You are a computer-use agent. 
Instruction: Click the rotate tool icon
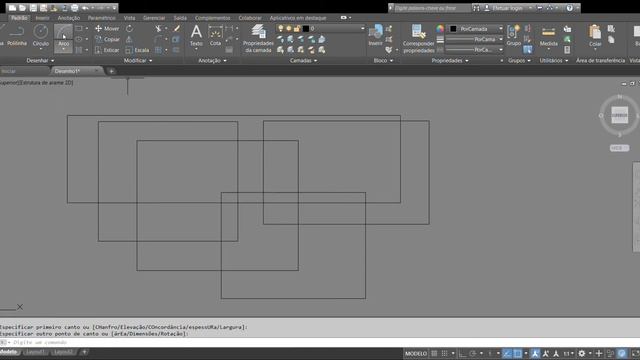pyautogui.click(x=129, y=29)
